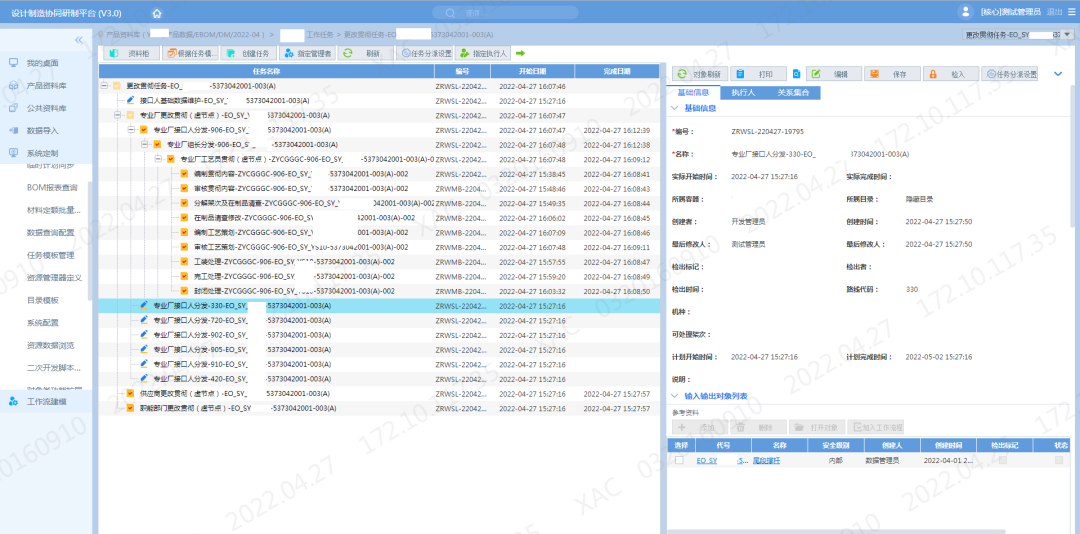Image resolution: width=1080 pixels, height=534 pixels.
Task: Collapse the 输入输出对象列表 section
Action: (674, 396)
